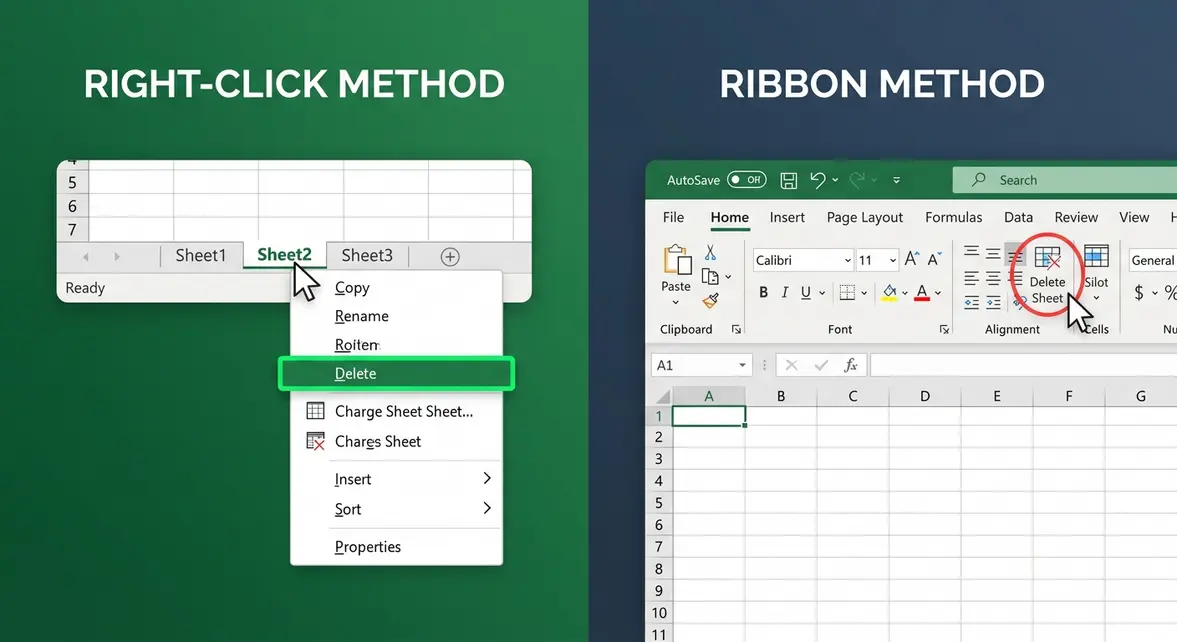This screenshot has height=642, width=1177.
Task: Expand the Silot dropdown arrow
Action: 1096,299
